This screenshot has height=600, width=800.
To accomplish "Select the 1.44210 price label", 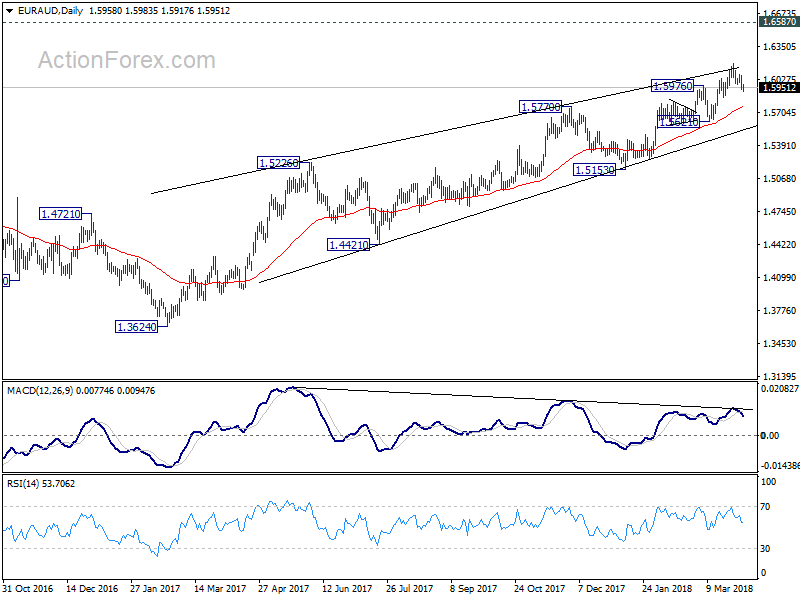I will [x=348, y=245].
